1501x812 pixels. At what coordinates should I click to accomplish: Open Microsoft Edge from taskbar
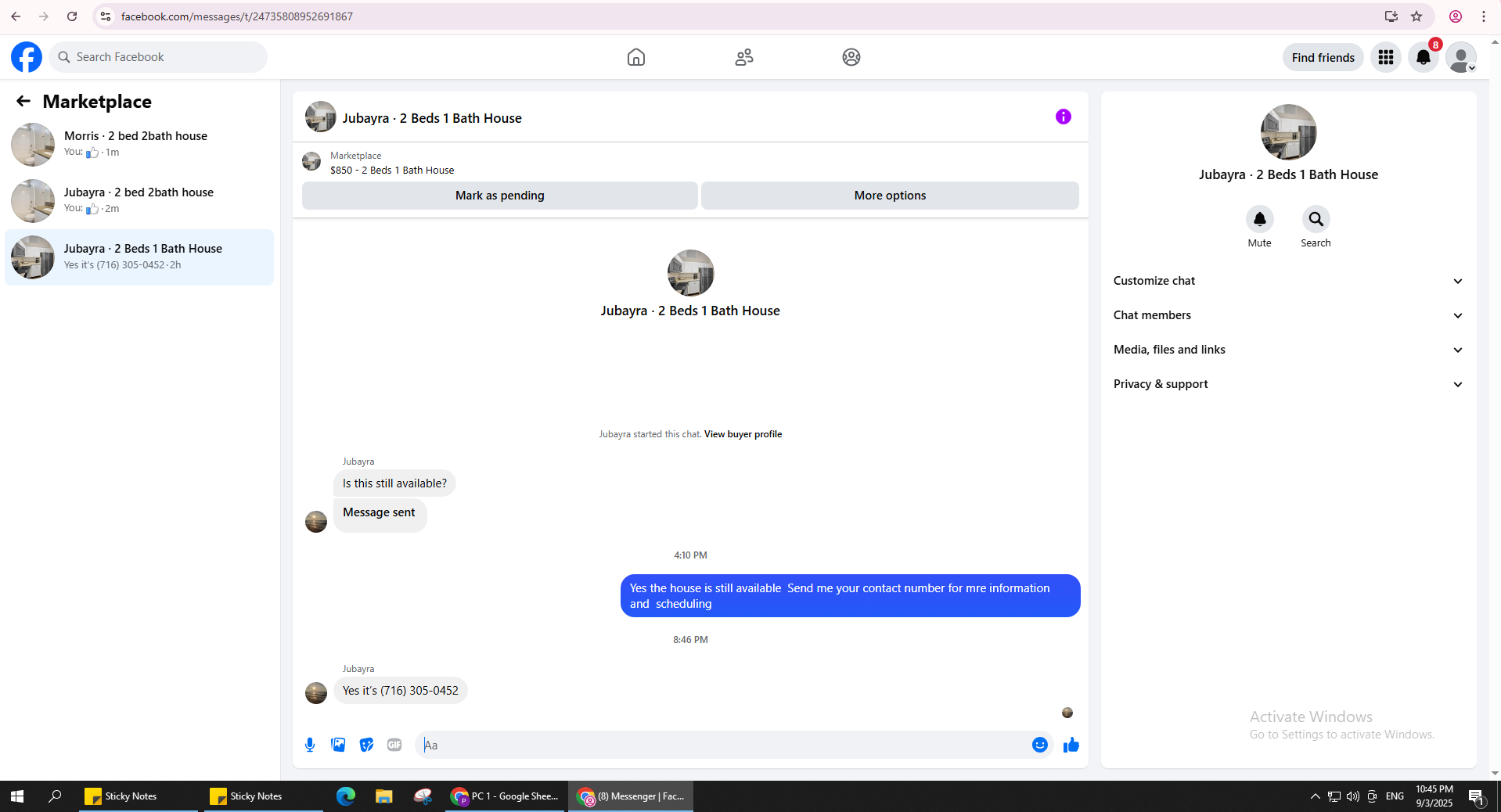346,796
